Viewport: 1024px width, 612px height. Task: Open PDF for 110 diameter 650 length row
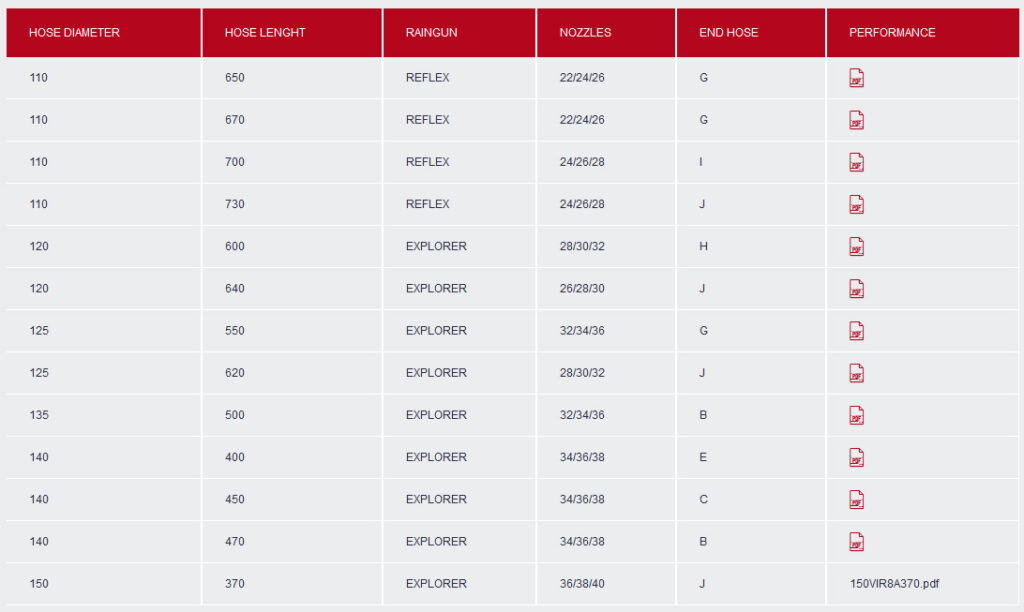[856, 78]
